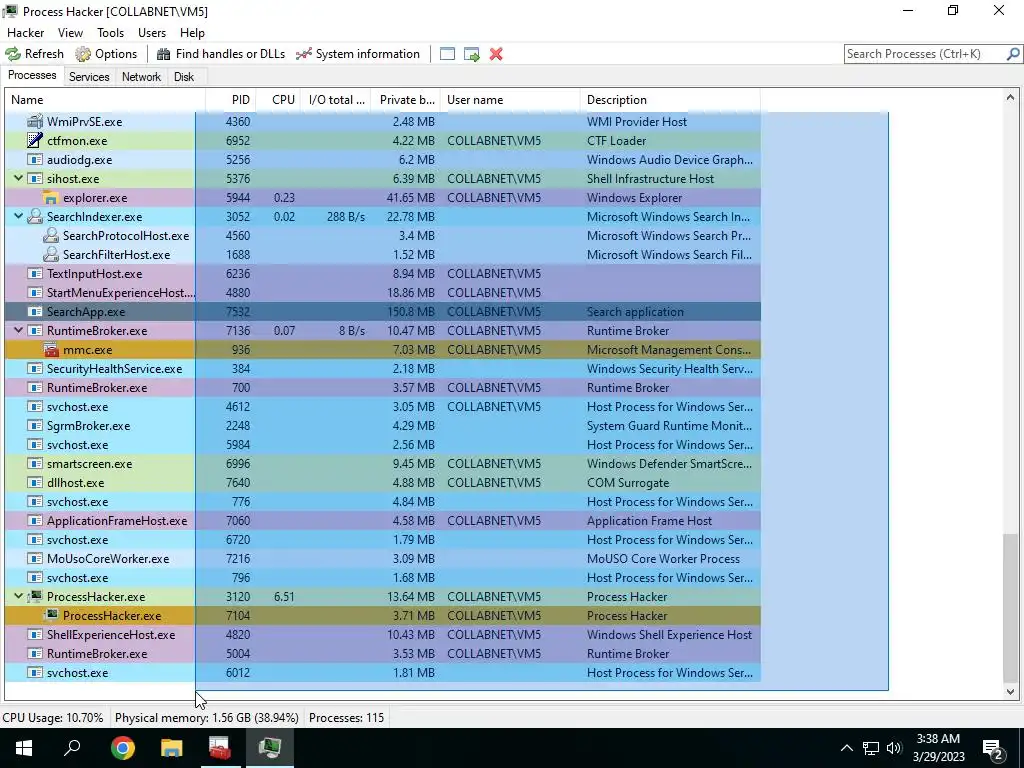This screenshot has height=768, width=1024.
Task: Click the vertical scrollbar thumb
Action: (1010, 607)
